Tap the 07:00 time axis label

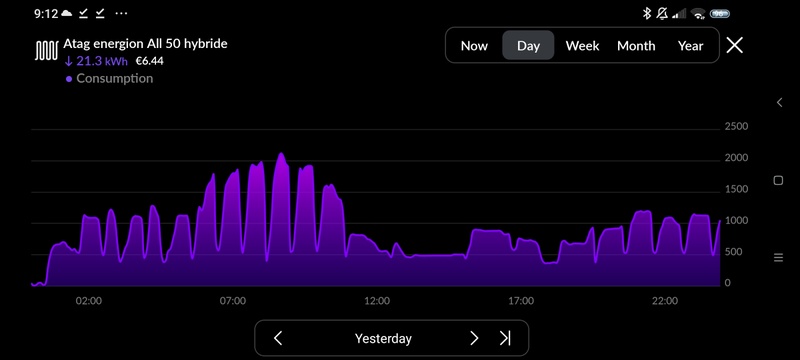tap(233, 301)
